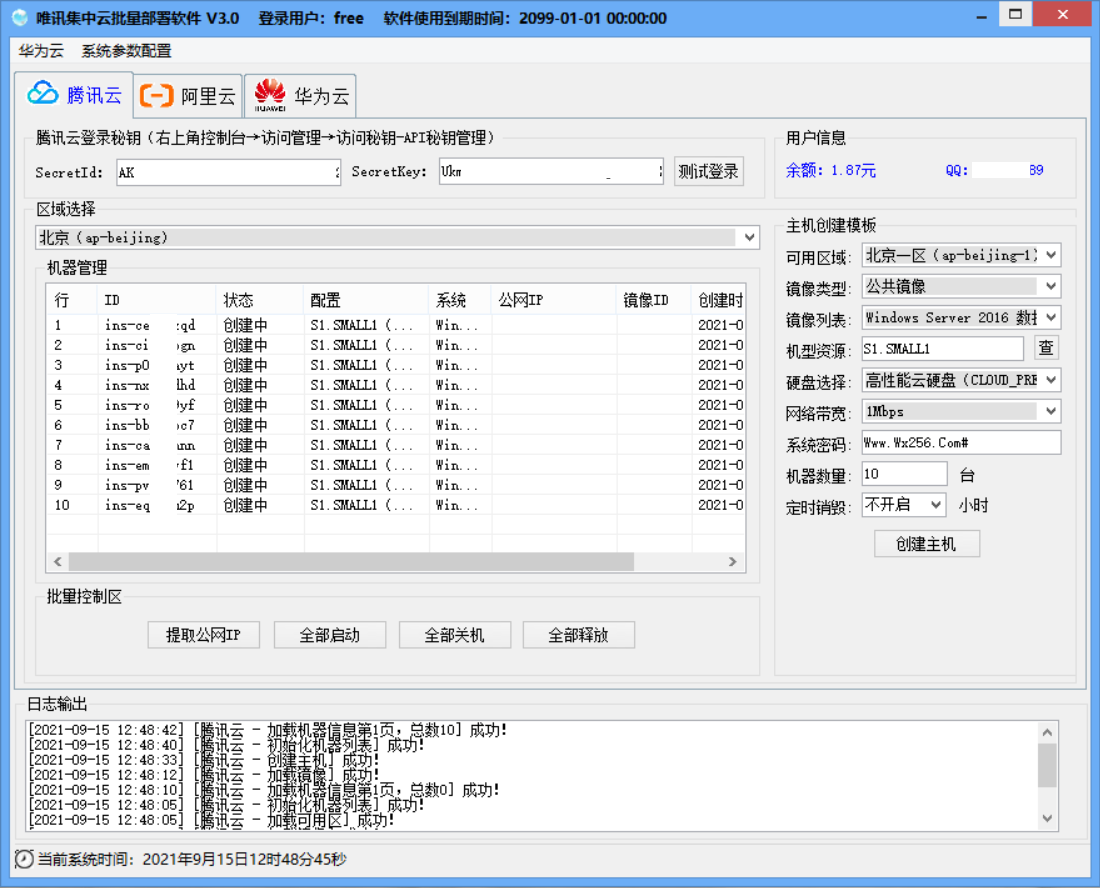Expand the 镜像类型 公共镜像 dropdown

coord(1050,286)
